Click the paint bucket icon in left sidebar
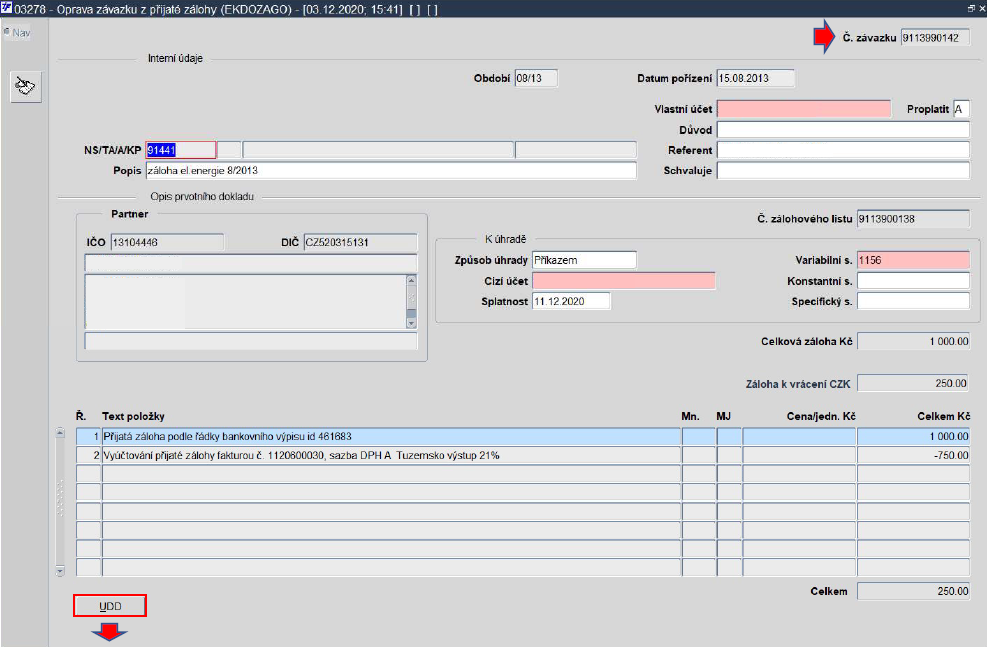This screenshot has width=987, height=647. (24, 87)
